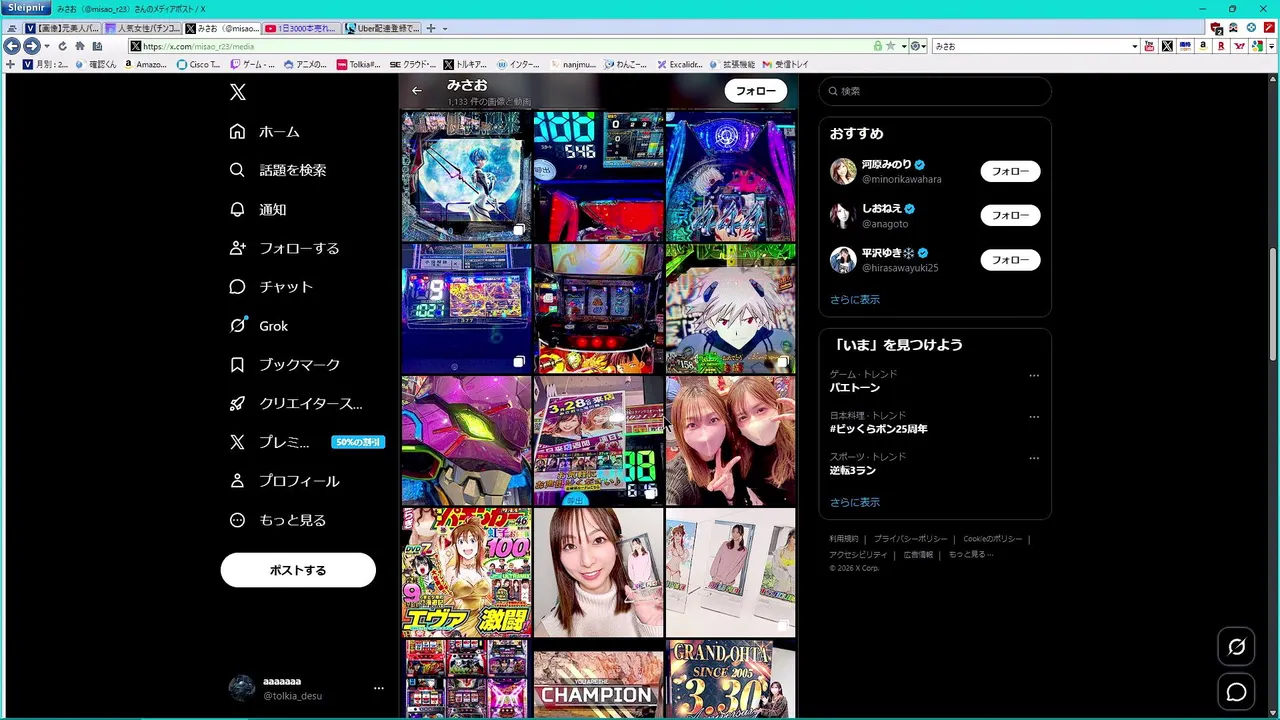The width and height of the screenshot is (1280, 720).
Task: Open プレミ... premium item
Action: click(305, 442)
